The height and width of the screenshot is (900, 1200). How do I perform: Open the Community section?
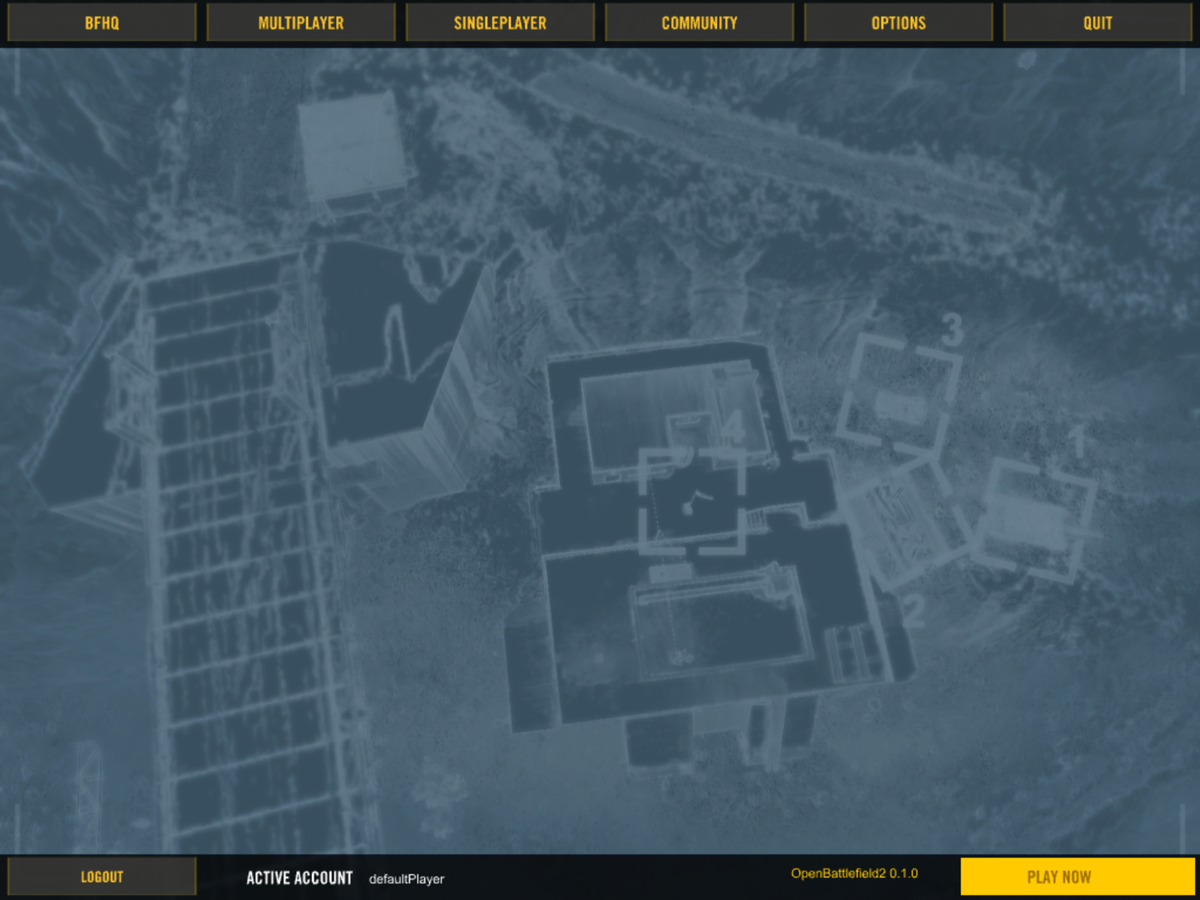point(699,22)
